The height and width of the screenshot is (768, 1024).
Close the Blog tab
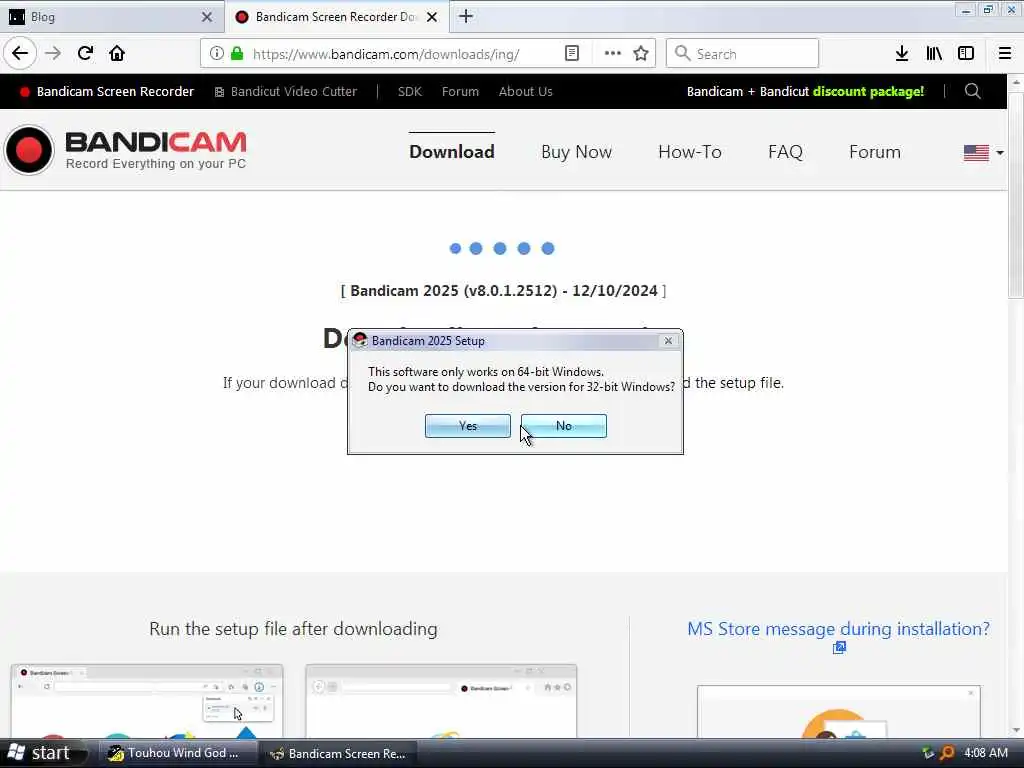click(x=207, y=17)
